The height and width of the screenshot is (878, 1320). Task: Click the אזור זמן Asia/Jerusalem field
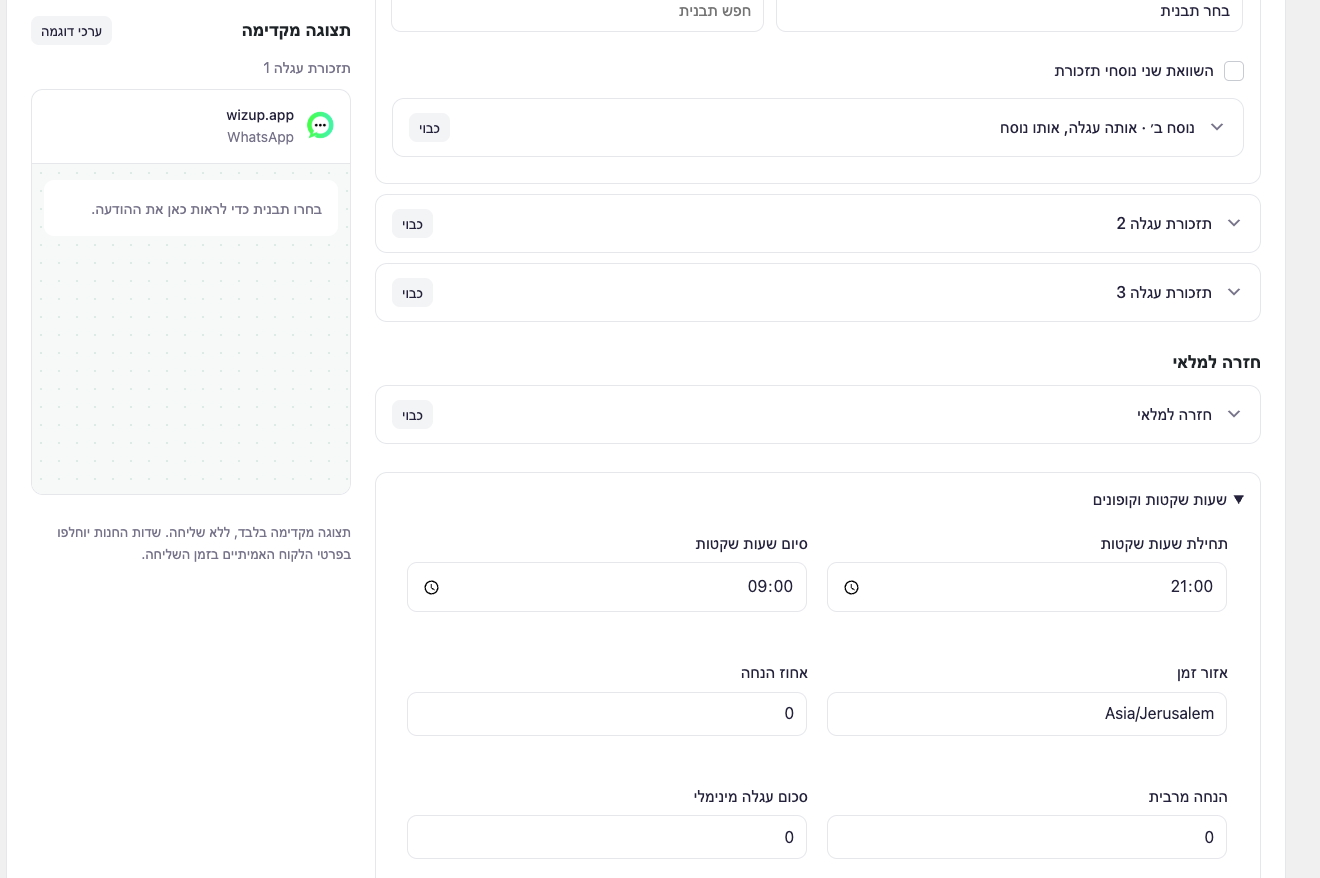pyautogui.click(x=1027, y=714)
